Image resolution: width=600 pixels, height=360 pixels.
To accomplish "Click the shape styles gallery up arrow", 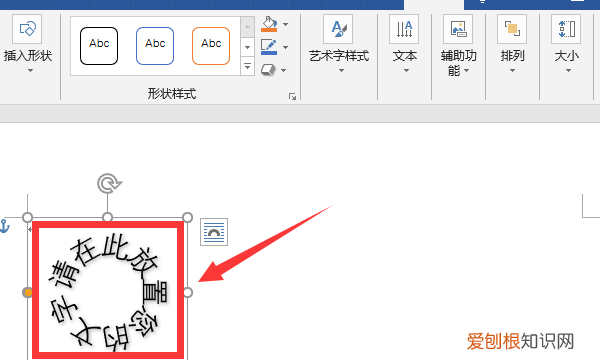I will point(248,27).
